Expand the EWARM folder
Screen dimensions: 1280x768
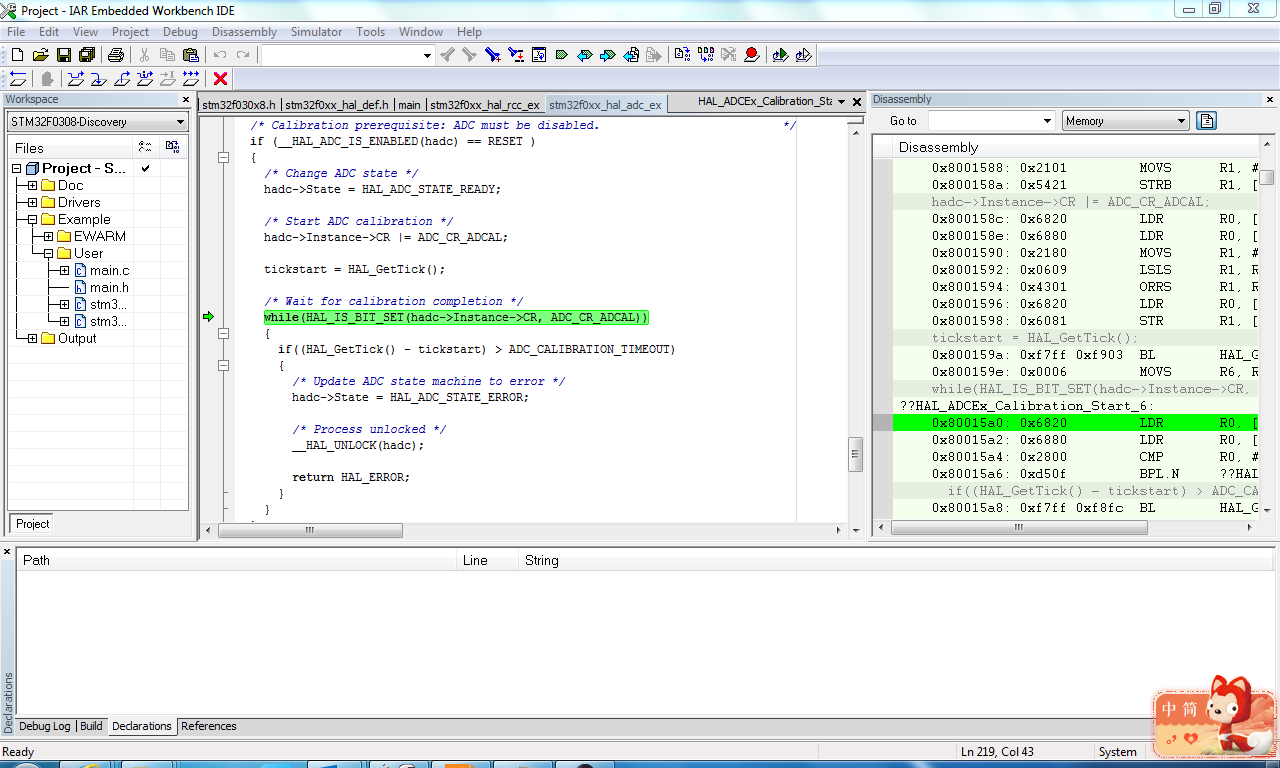click(49, 237)
